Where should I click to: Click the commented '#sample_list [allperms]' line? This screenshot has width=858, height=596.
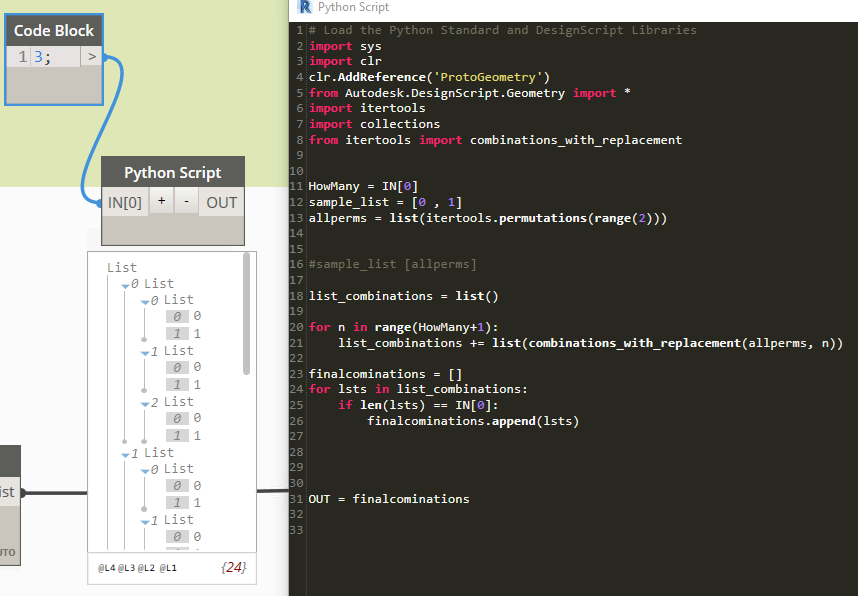click(x=392, y=264)
